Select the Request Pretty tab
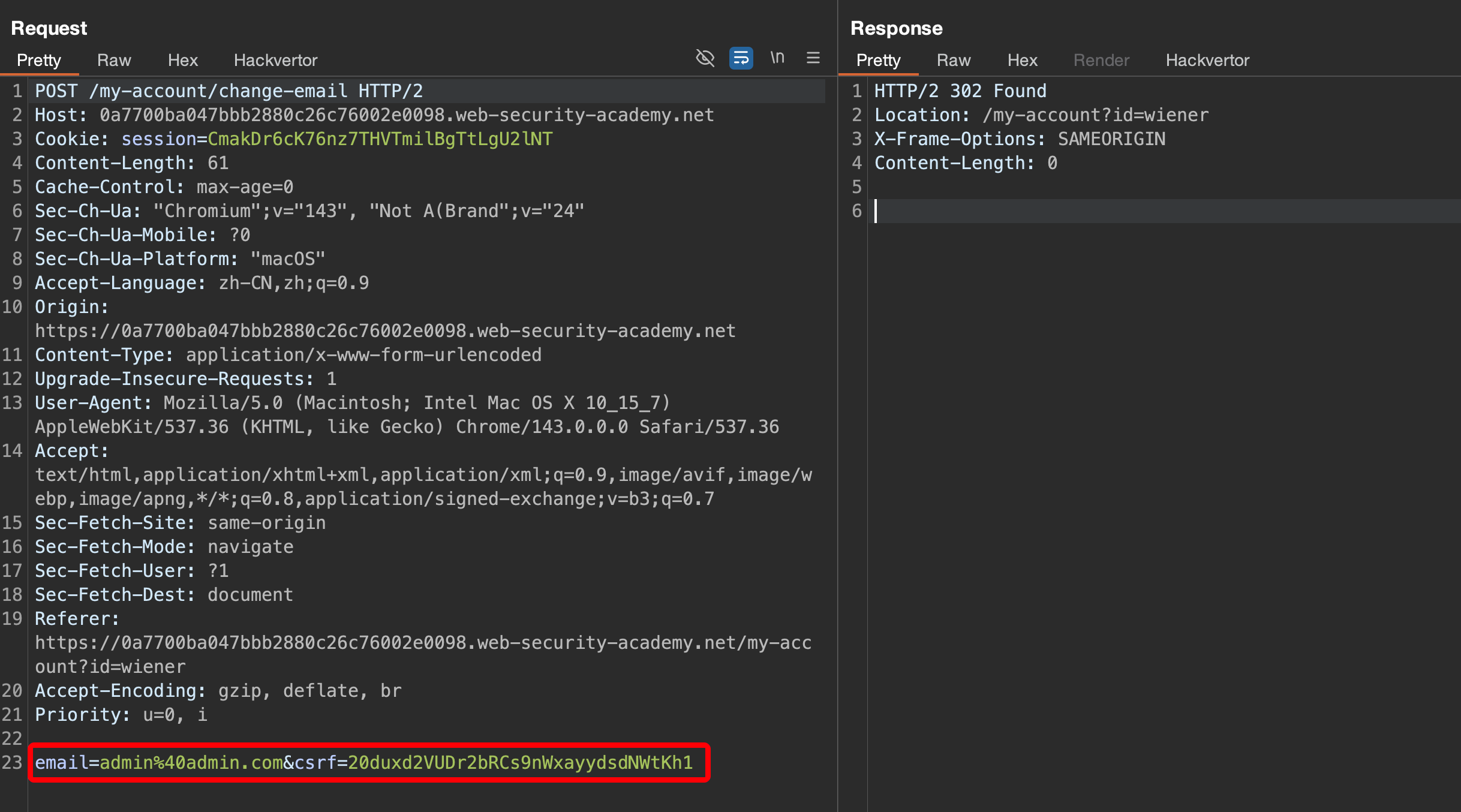This screenshot has height=812, width=1461. pyautogui.click(x=39, y=60)
